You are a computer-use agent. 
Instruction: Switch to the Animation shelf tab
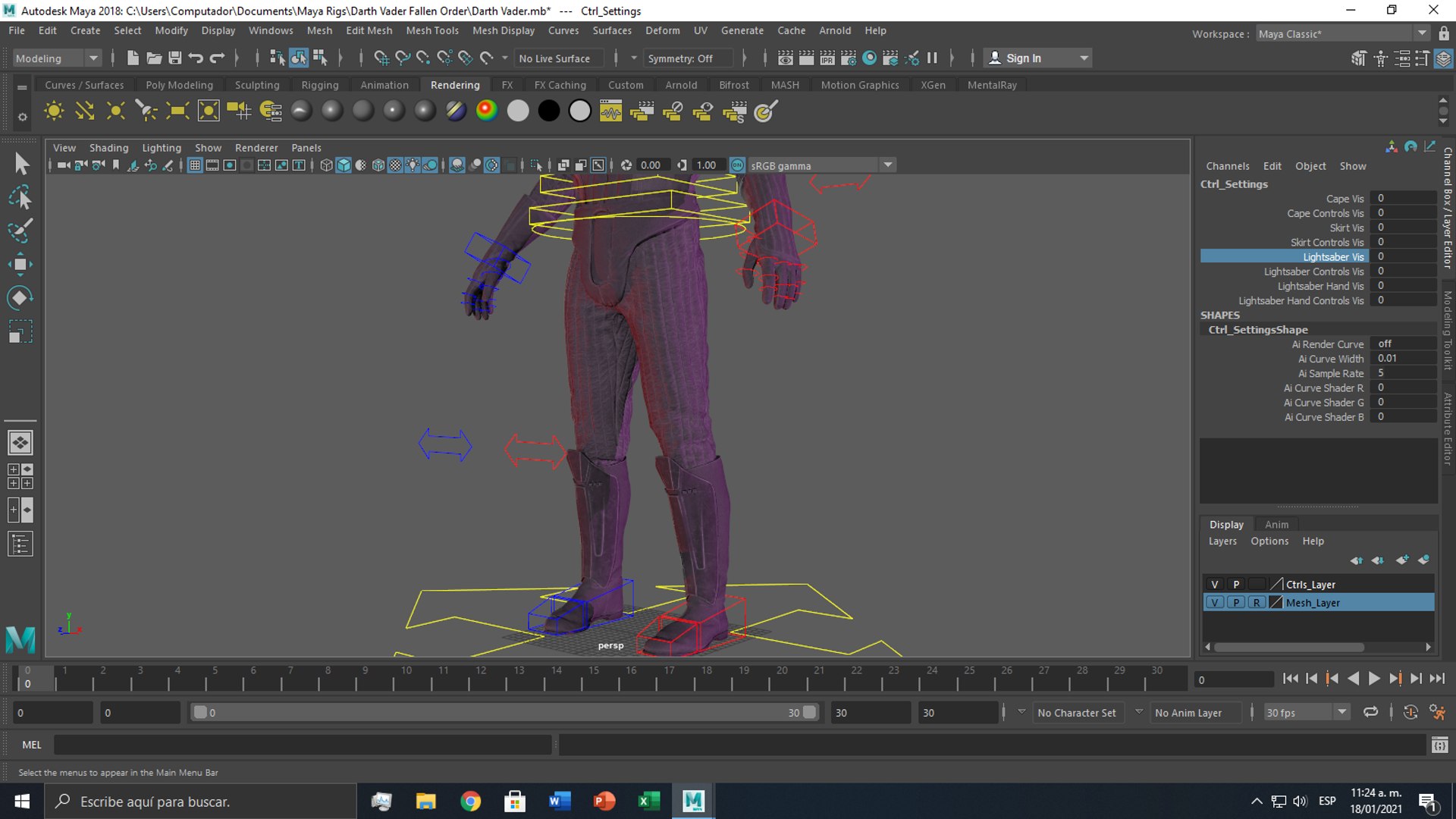[x=384, y=85]
